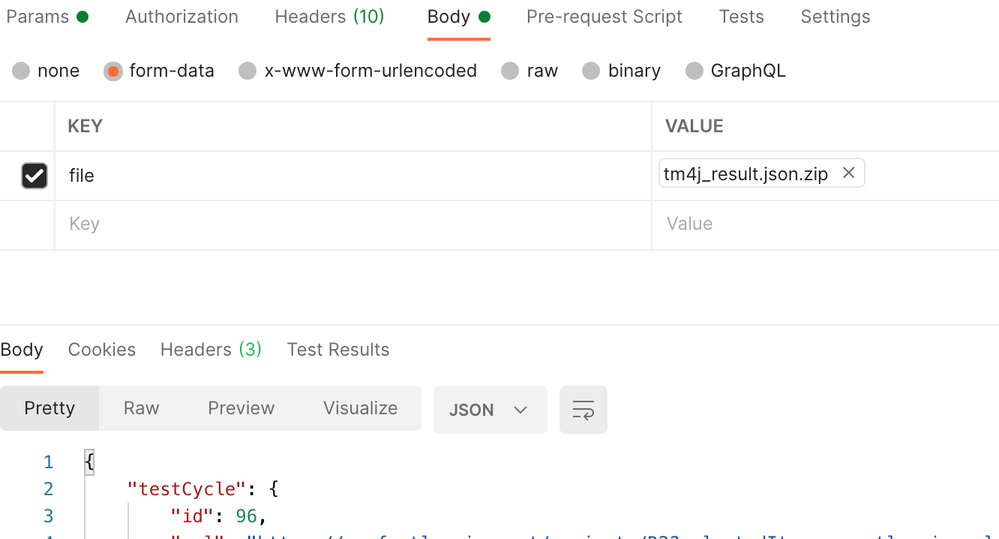Select the binary body option

click(x=591, y=71)
